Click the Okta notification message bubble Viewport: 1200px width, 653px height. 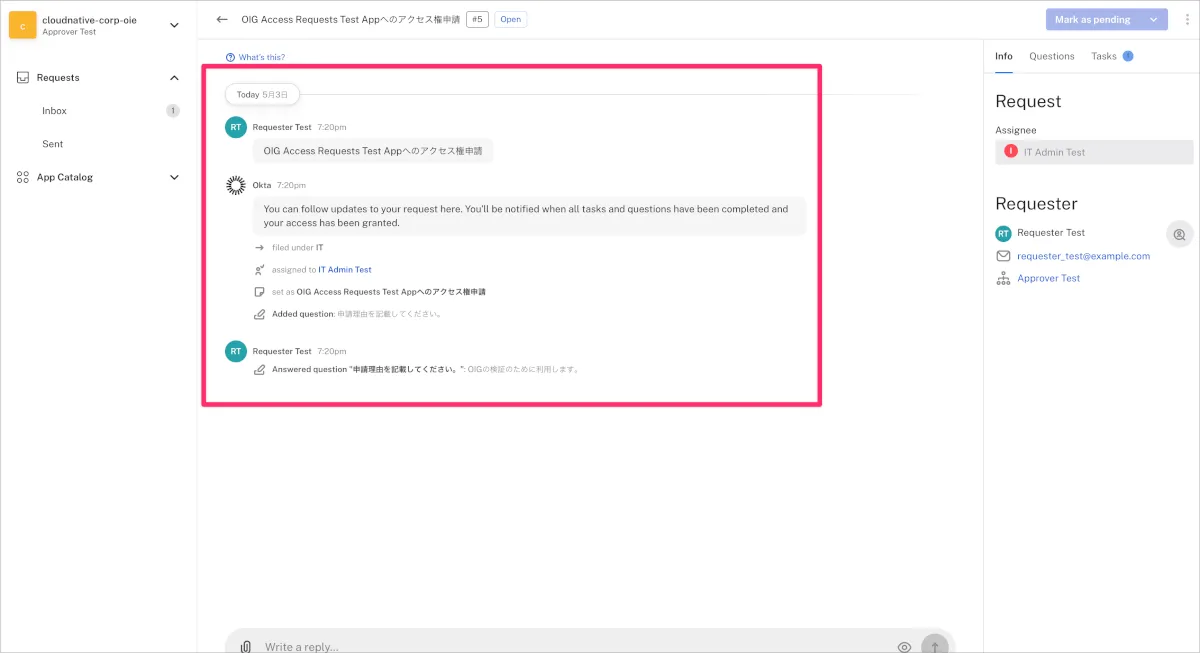pos(529,216)
